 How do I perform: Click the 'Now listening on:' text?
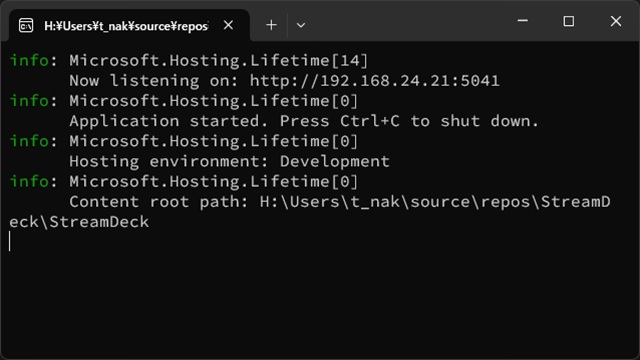point(154,81)
